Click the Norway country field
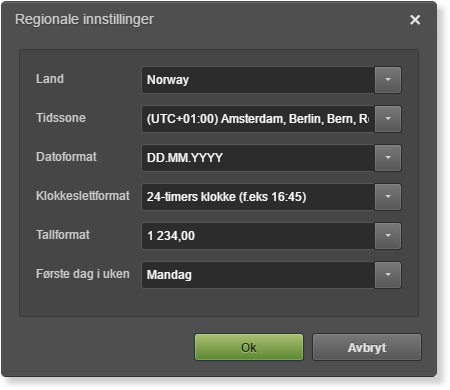The image size is (450, 390). click(258, 80)
